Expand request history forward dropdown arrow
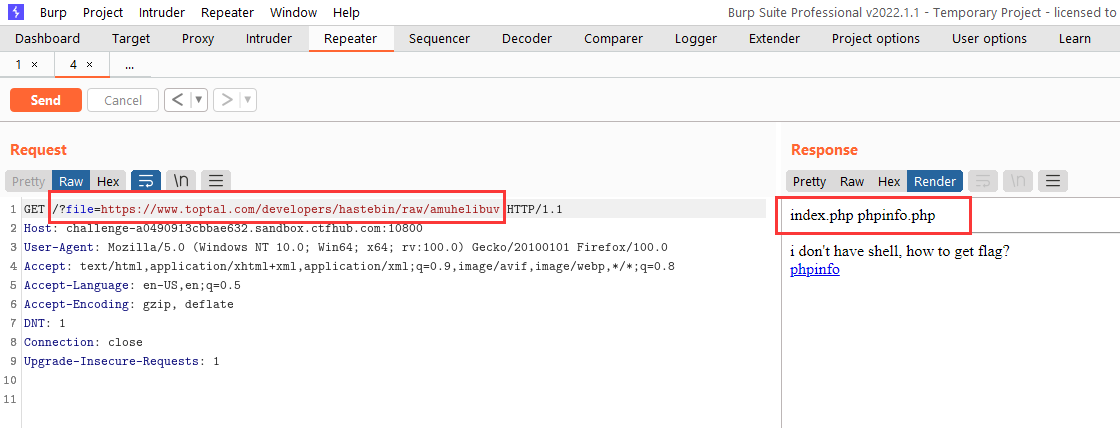Screen dimensions: 1120x428 coord(248,100)
